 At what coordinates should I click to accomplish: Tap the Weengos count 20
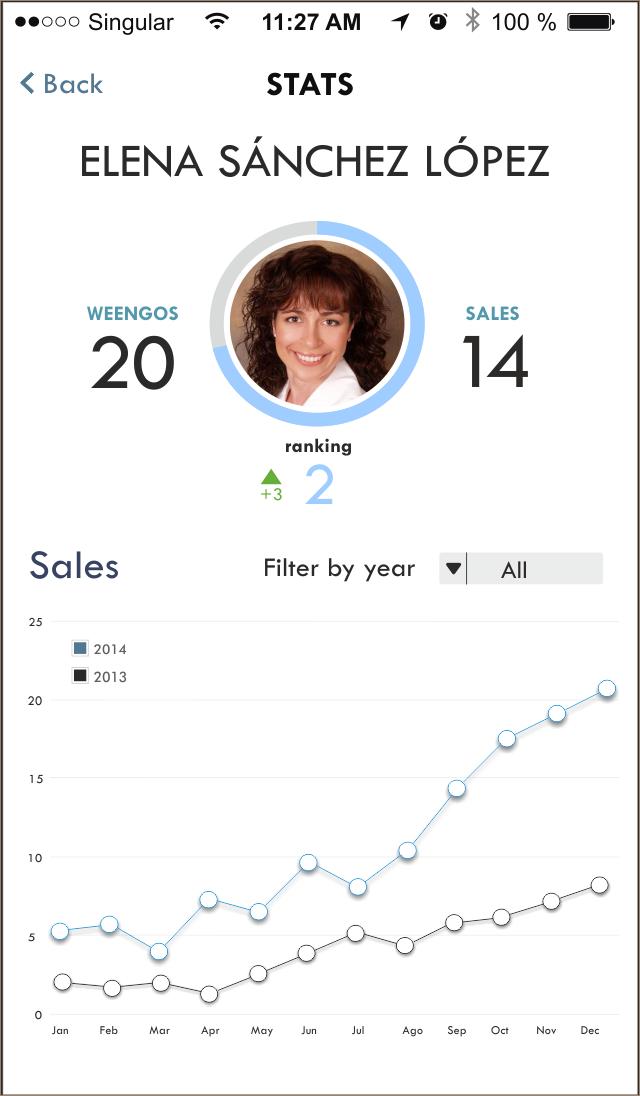133,364
